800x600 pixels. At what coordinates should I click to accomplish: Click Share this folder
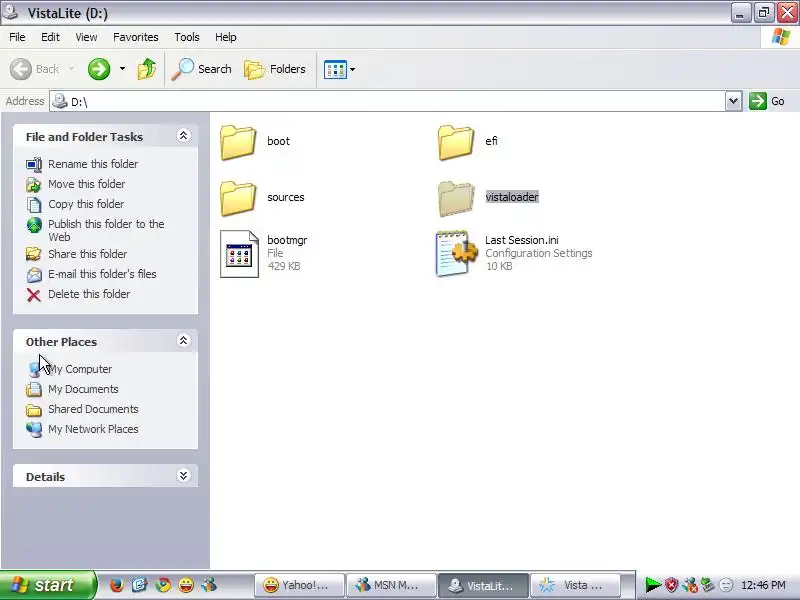pyautogui.click(x=87, y=254)
